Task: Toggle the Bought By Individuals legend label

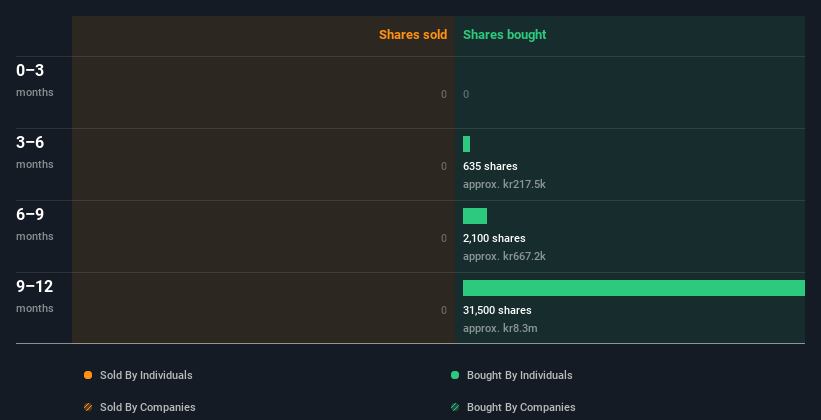Action: 519,375
